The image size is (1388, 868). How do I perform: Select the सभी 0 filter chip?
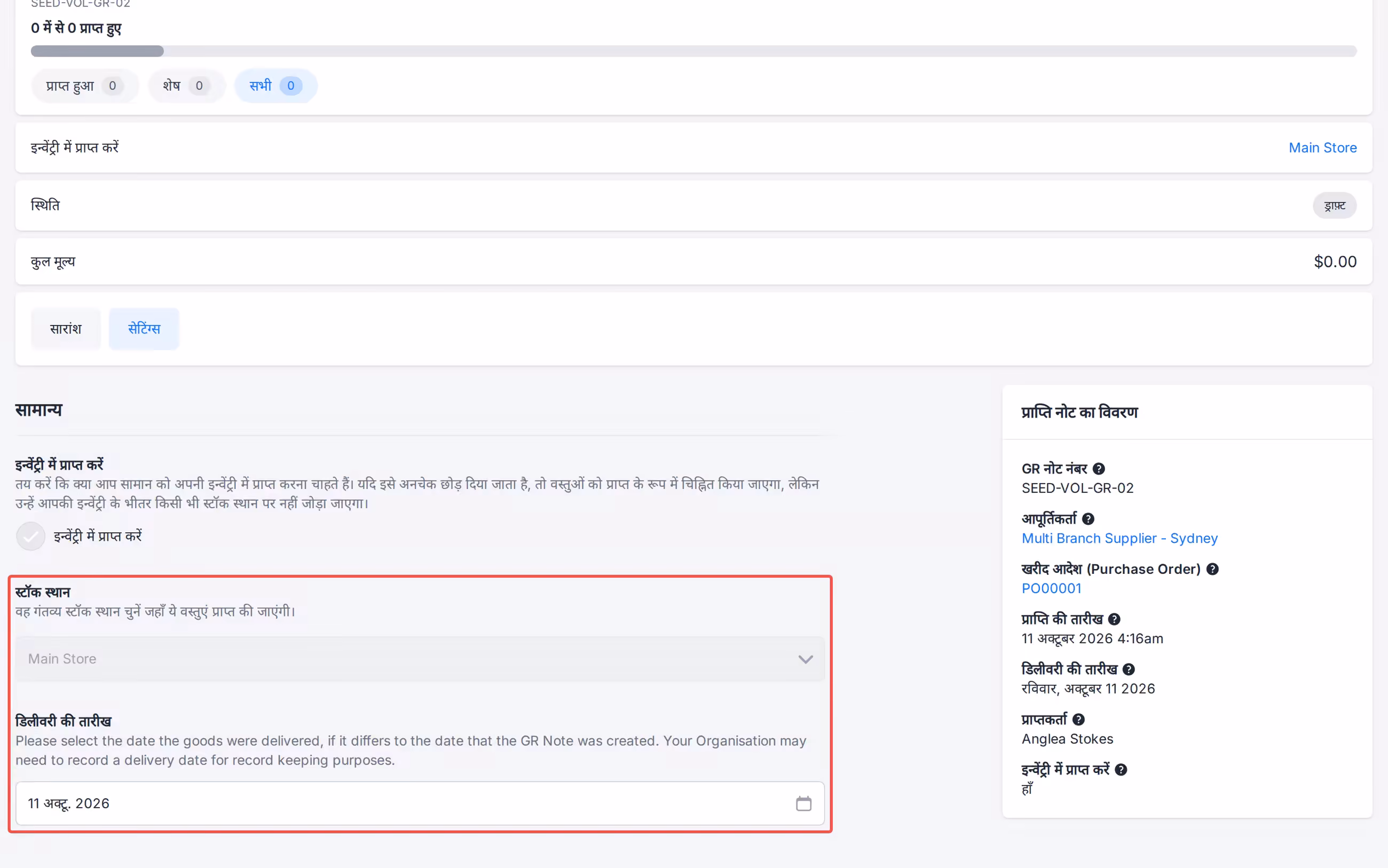click(x=275, y=85)
